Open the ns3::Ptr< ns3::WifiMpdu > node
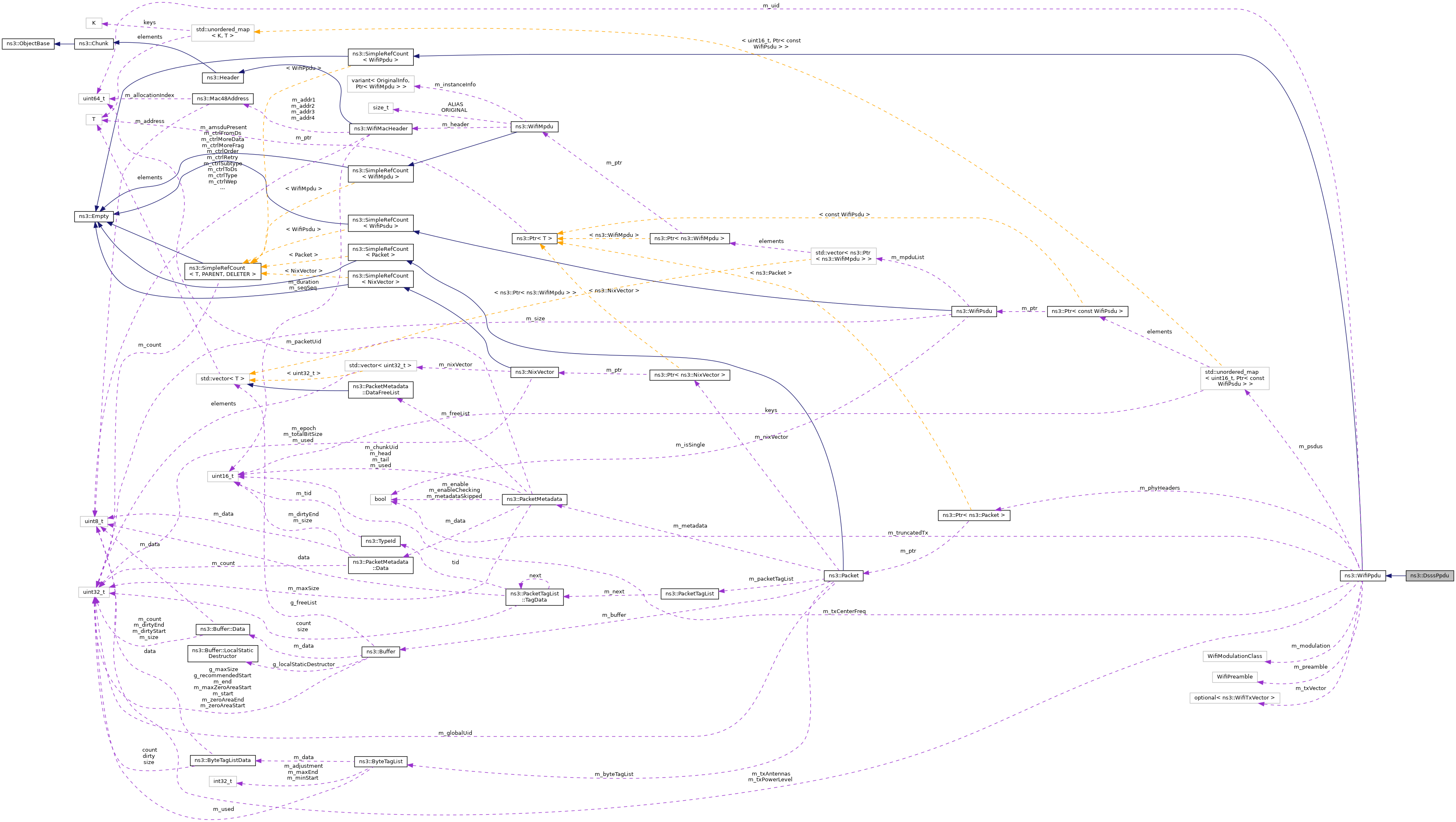The image size is (1456, 822). pos(689,239)
